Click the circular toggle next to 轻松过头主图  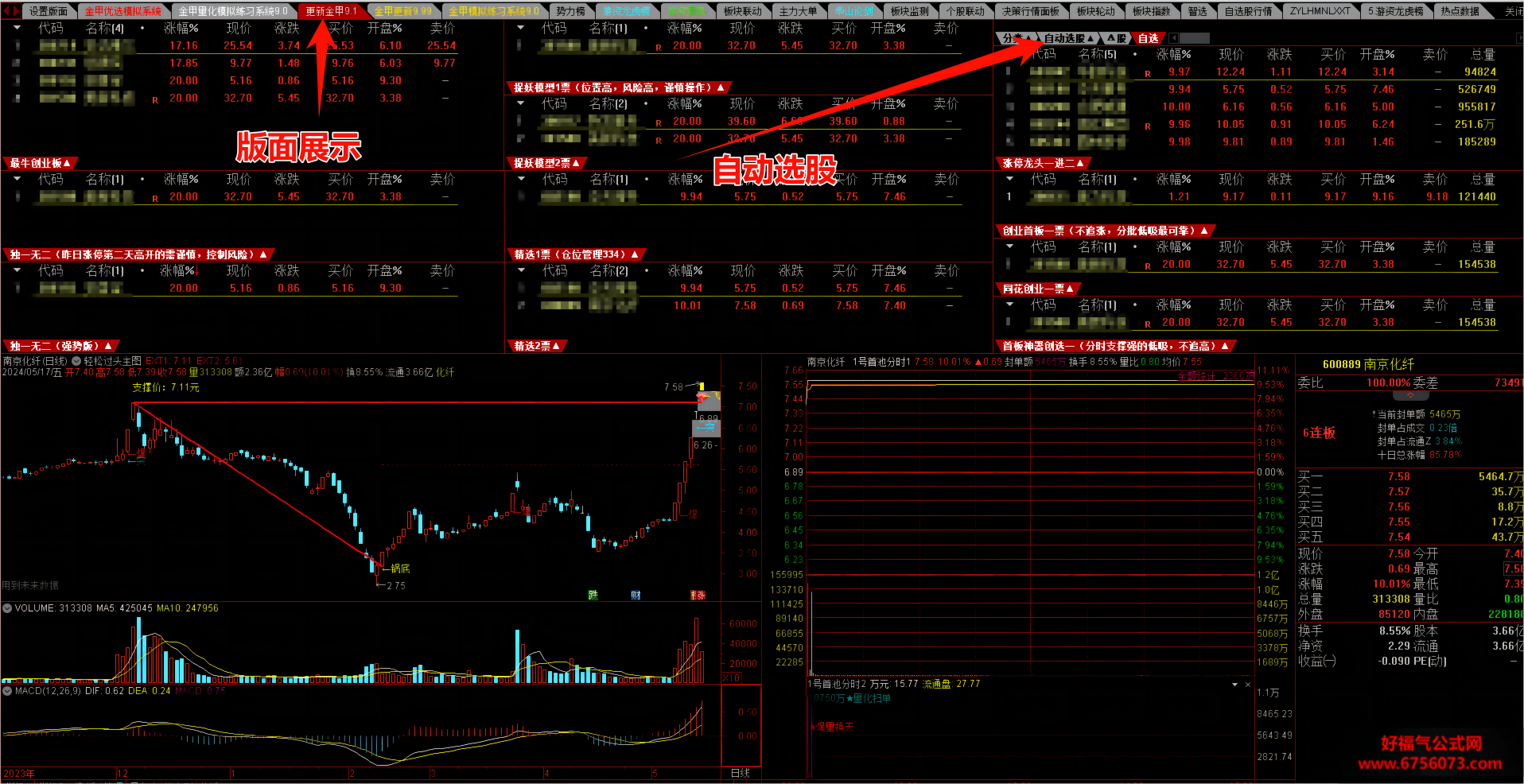pyautogui.click(x=76, y=361)
